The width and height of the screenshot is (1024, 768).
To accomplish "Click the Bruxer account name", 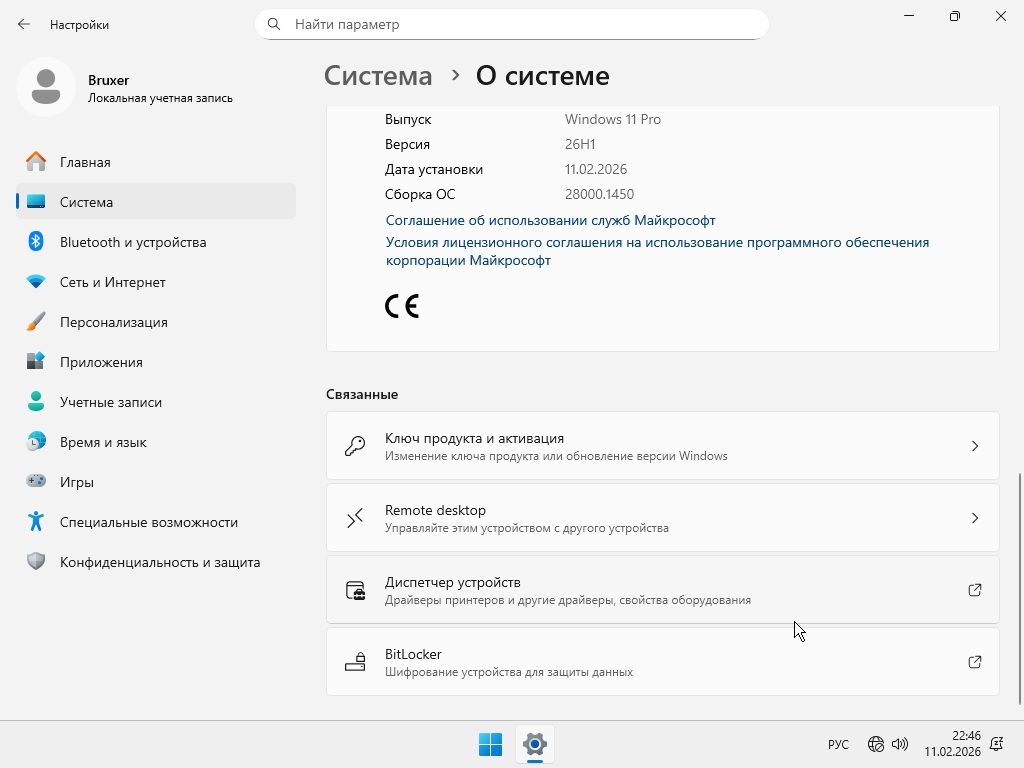I will [x=108, y=80].
